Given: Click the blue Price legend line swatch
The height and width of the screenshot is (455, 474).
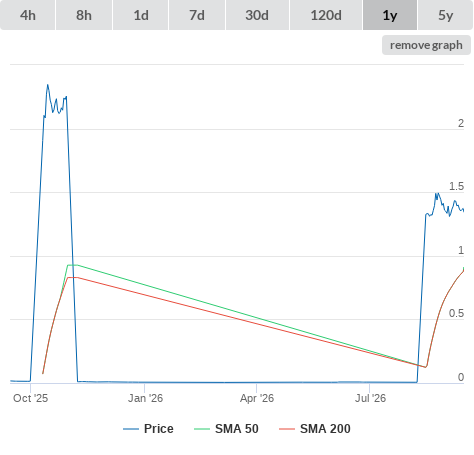Looking at the screenshot, I should pos(131,429).
